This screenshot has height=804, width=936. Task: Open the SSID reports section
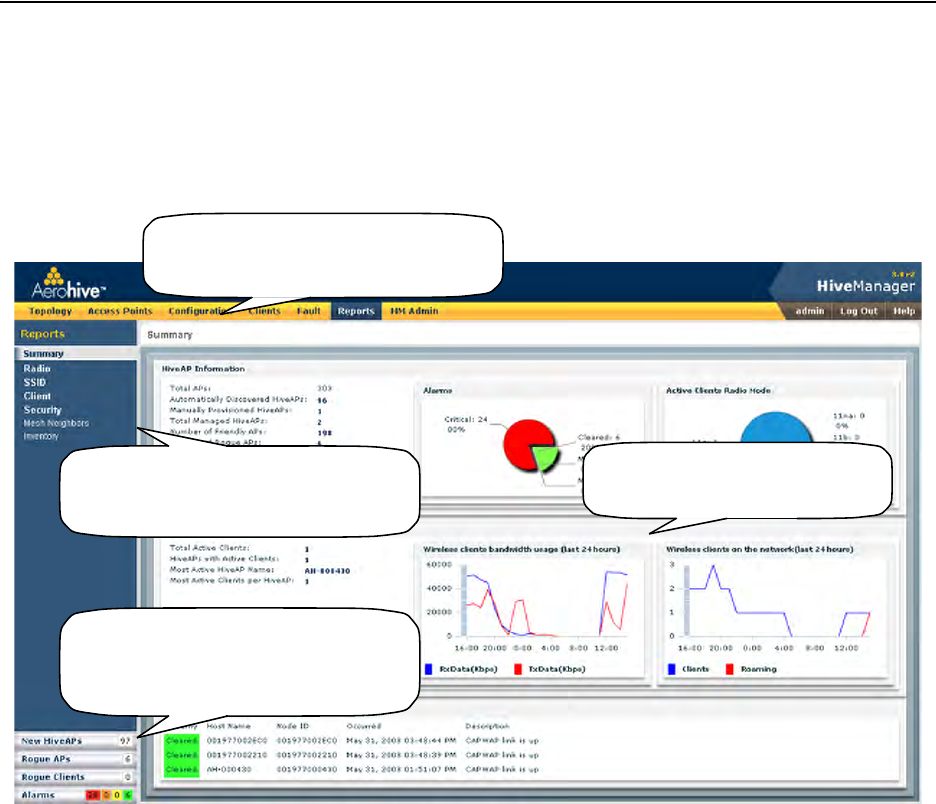click(35, 383)
